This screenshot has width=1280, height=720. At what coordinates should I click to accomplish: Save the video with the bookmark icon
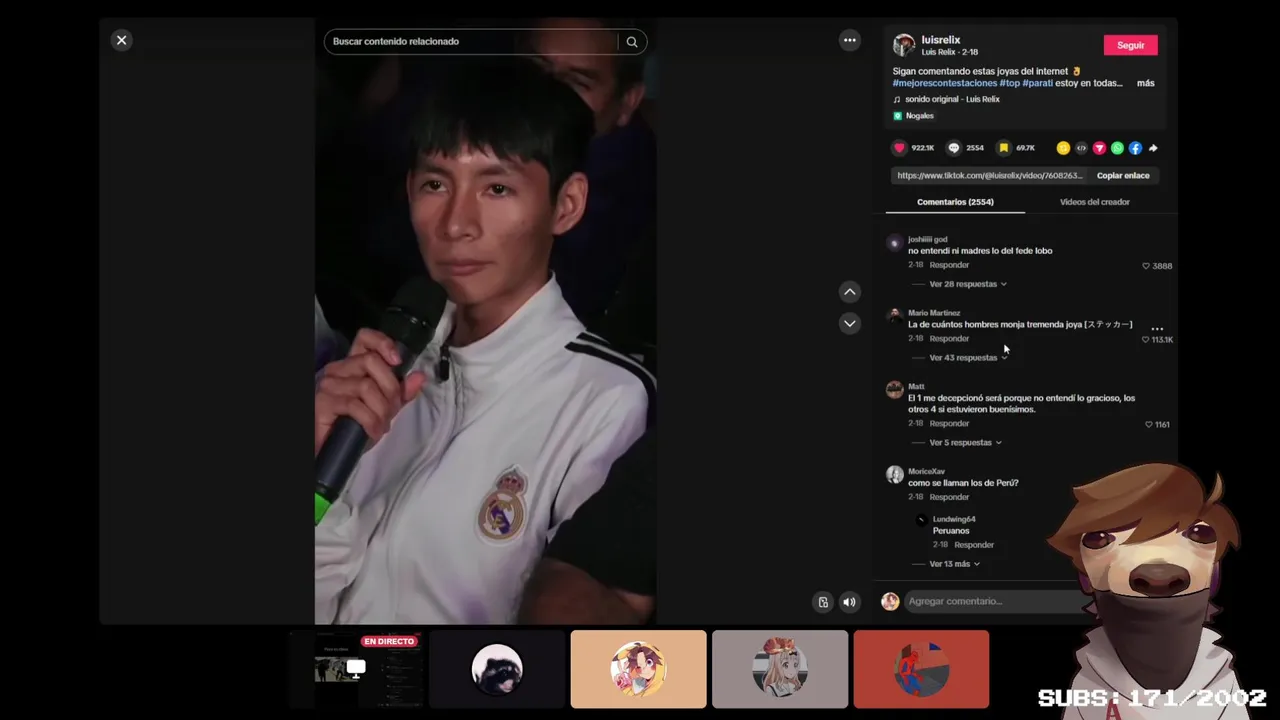(1004, 148)
